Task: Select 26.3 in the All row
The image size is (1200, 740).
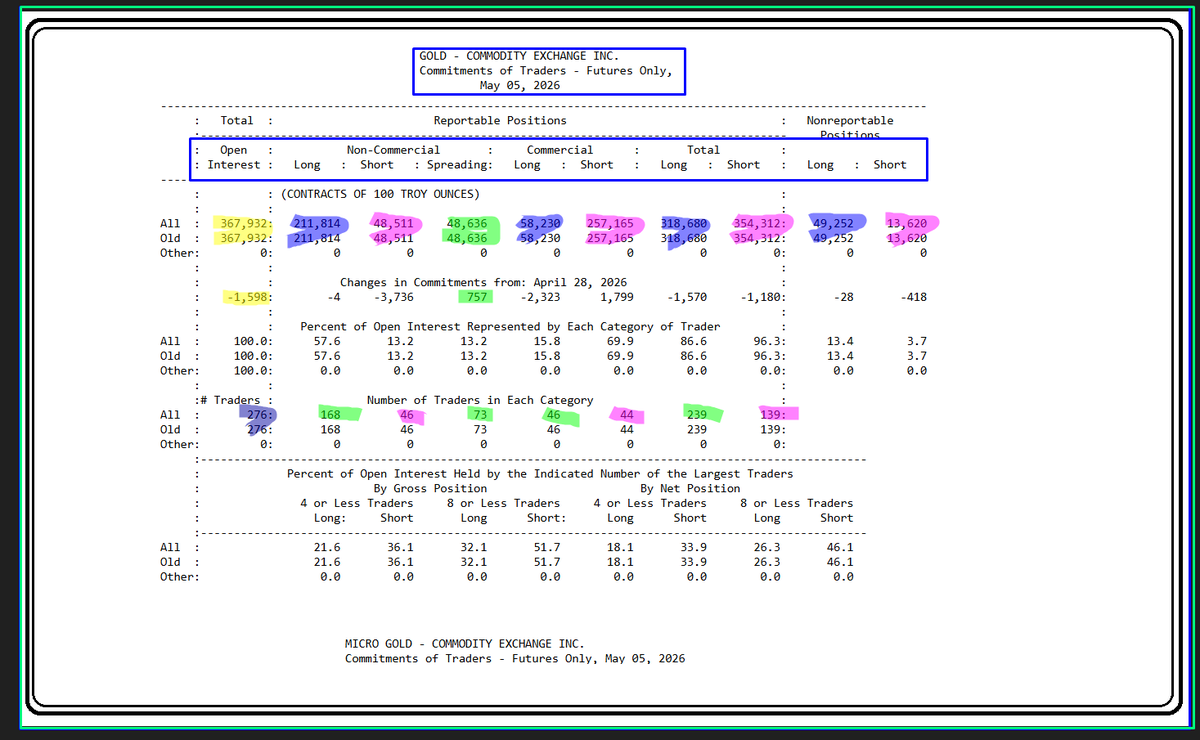Action: (767, 547)
